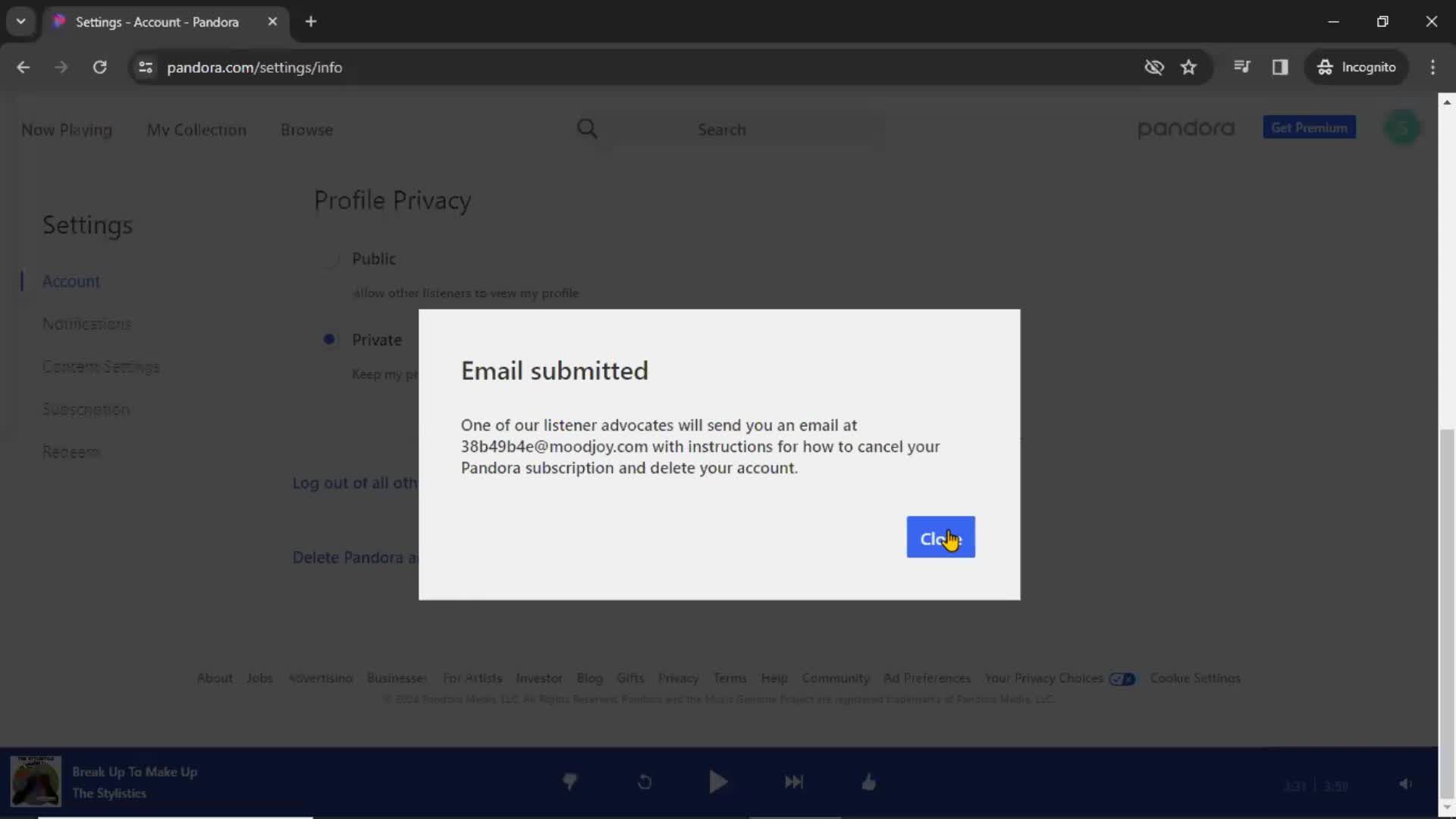Expand the Content Settings section

[x=100, y=366]
